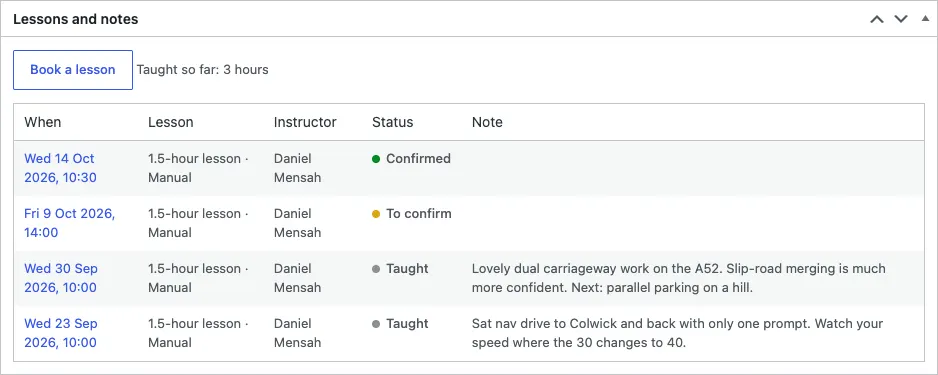Click the When column header
The height and width of the screenshot is (375, 938).
(x=42, y=123)
